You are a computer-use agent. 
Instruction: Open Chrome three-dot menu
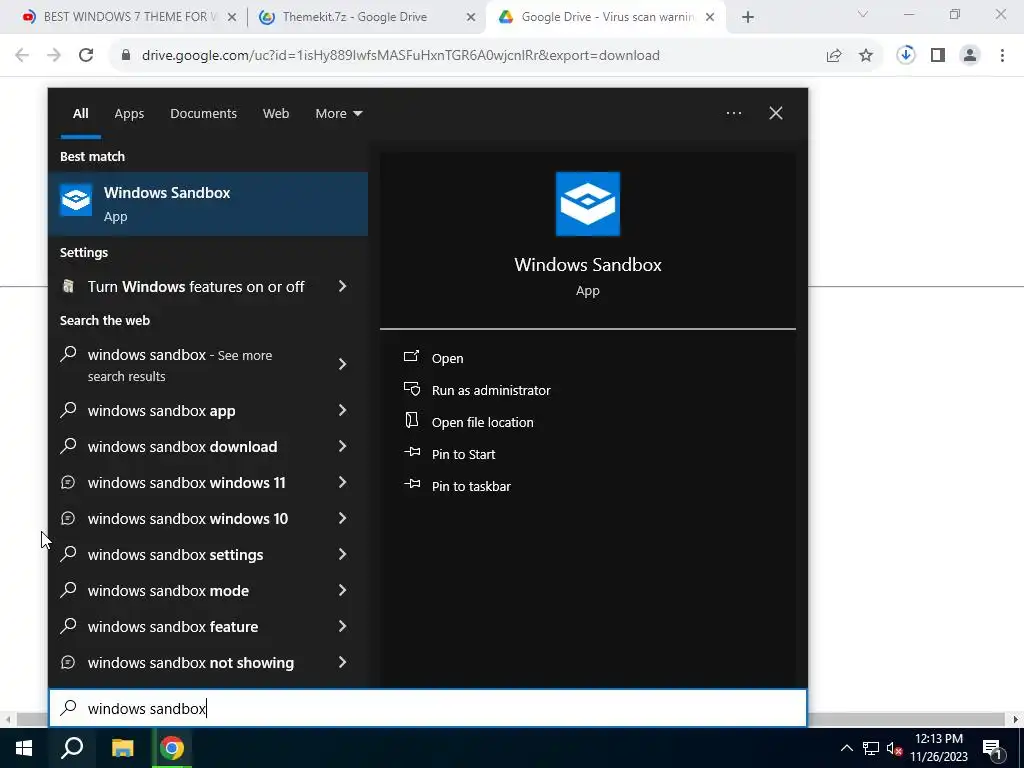(1002, 55)
